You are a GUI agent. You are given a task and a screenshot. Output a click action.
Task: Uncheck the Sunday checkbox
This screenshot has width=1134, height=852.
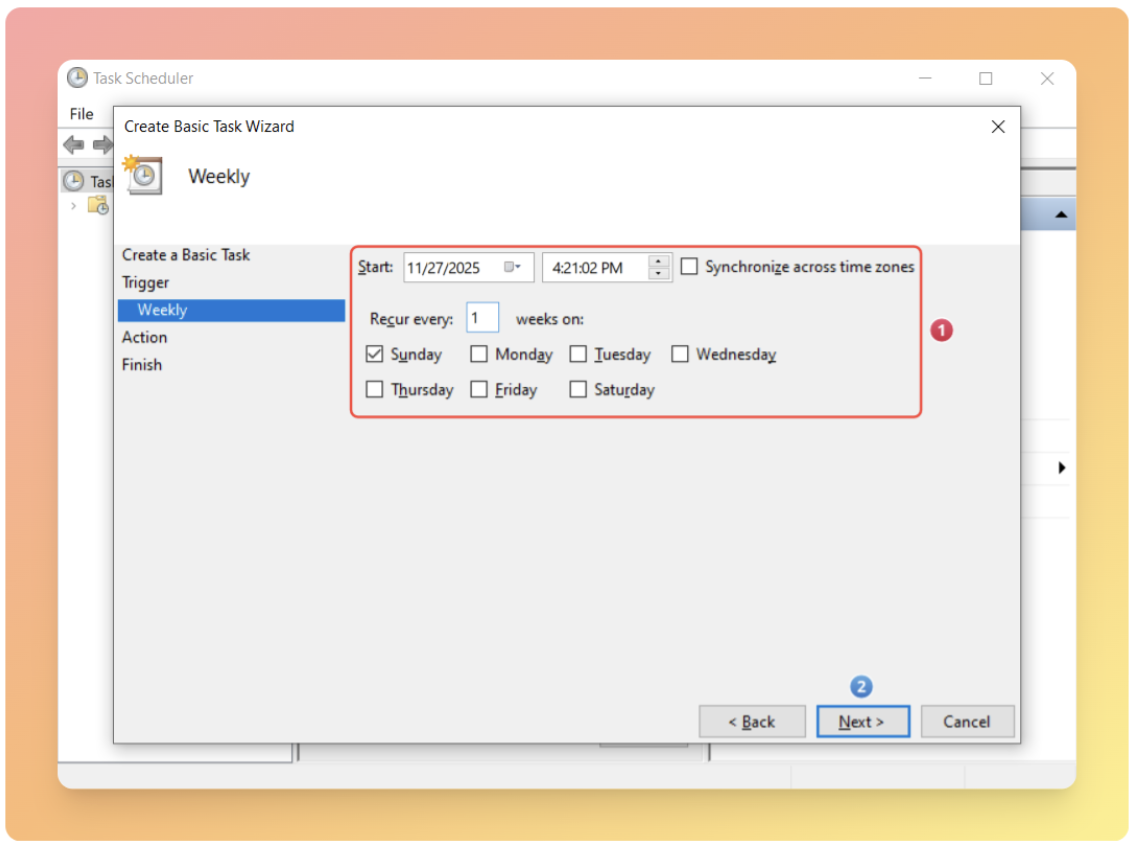coord(375,354)
